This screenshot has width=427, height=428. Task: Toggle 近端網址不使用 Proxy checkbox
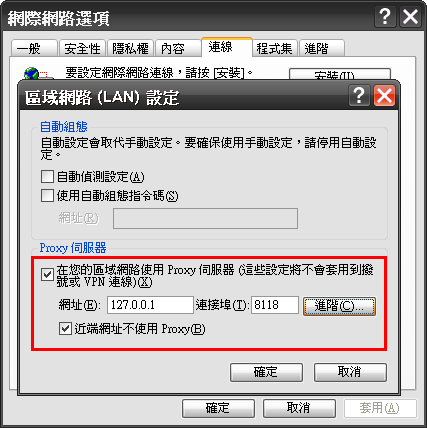tap(65, 329)
